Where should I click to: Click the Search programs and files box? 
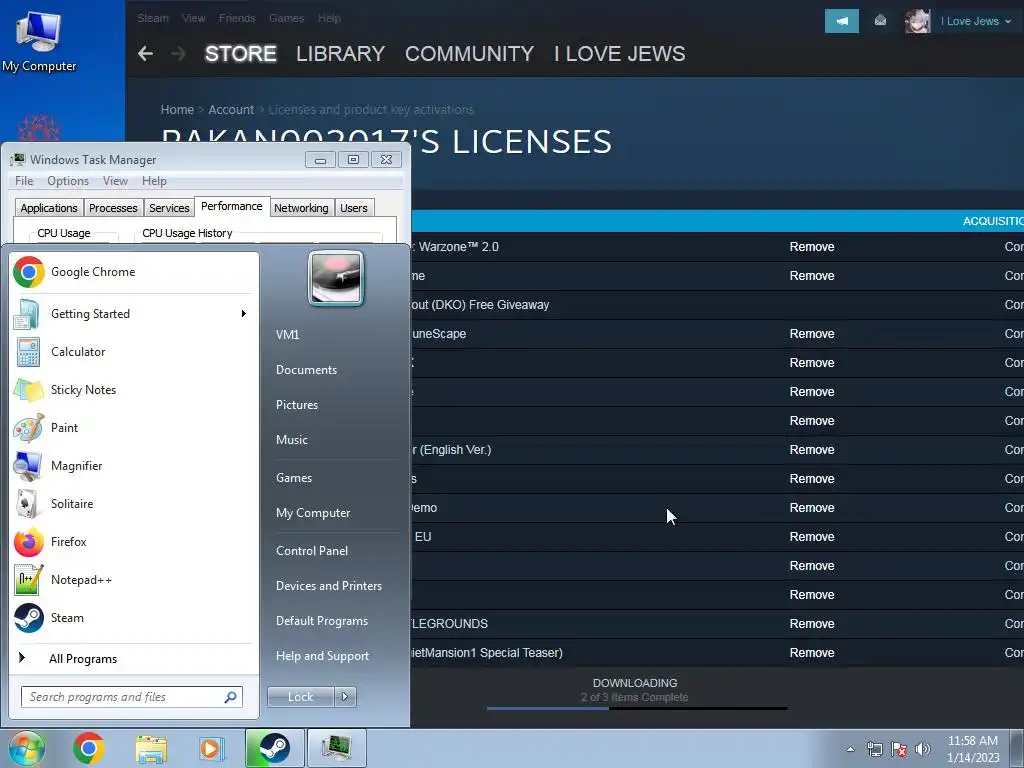132,697
